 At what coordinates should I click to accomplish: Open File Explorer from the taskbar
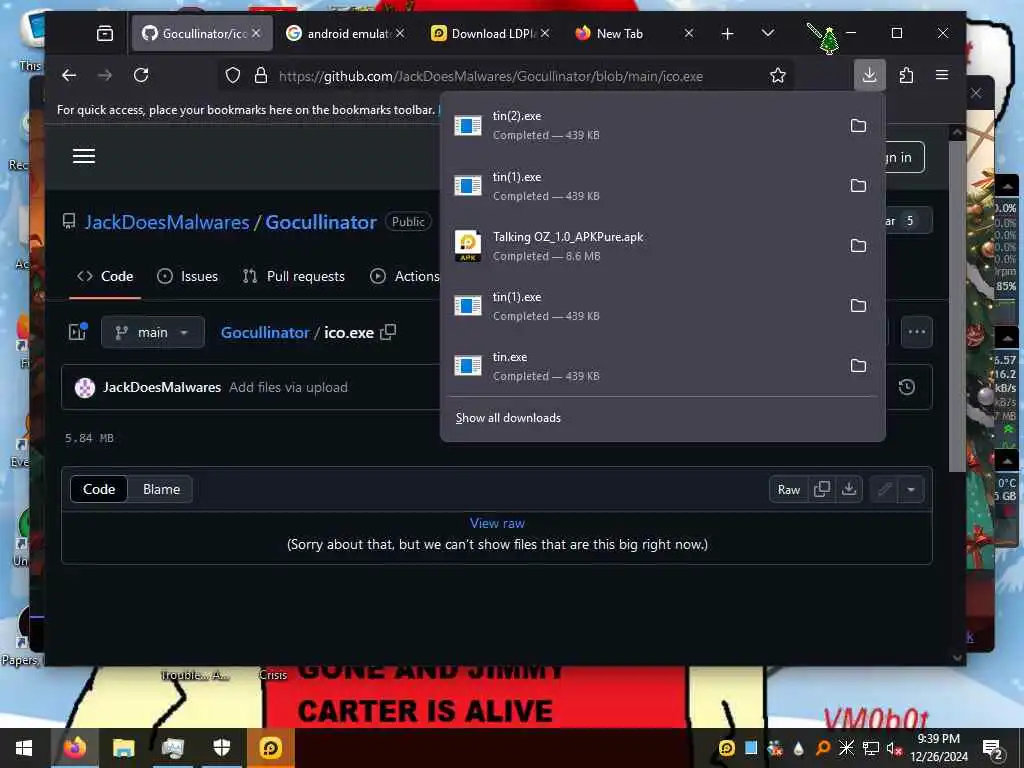click(123, 748)
